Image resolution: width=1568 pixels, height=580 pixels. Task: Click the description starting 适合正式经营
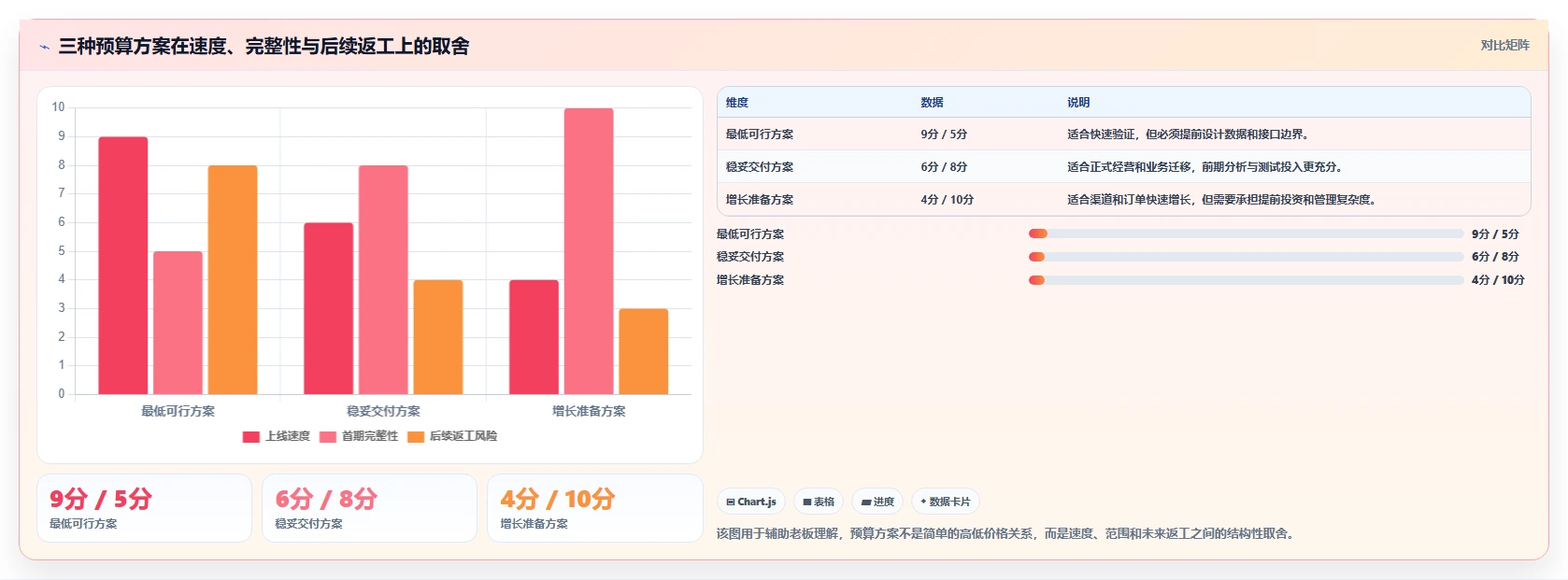[1205, 167]
